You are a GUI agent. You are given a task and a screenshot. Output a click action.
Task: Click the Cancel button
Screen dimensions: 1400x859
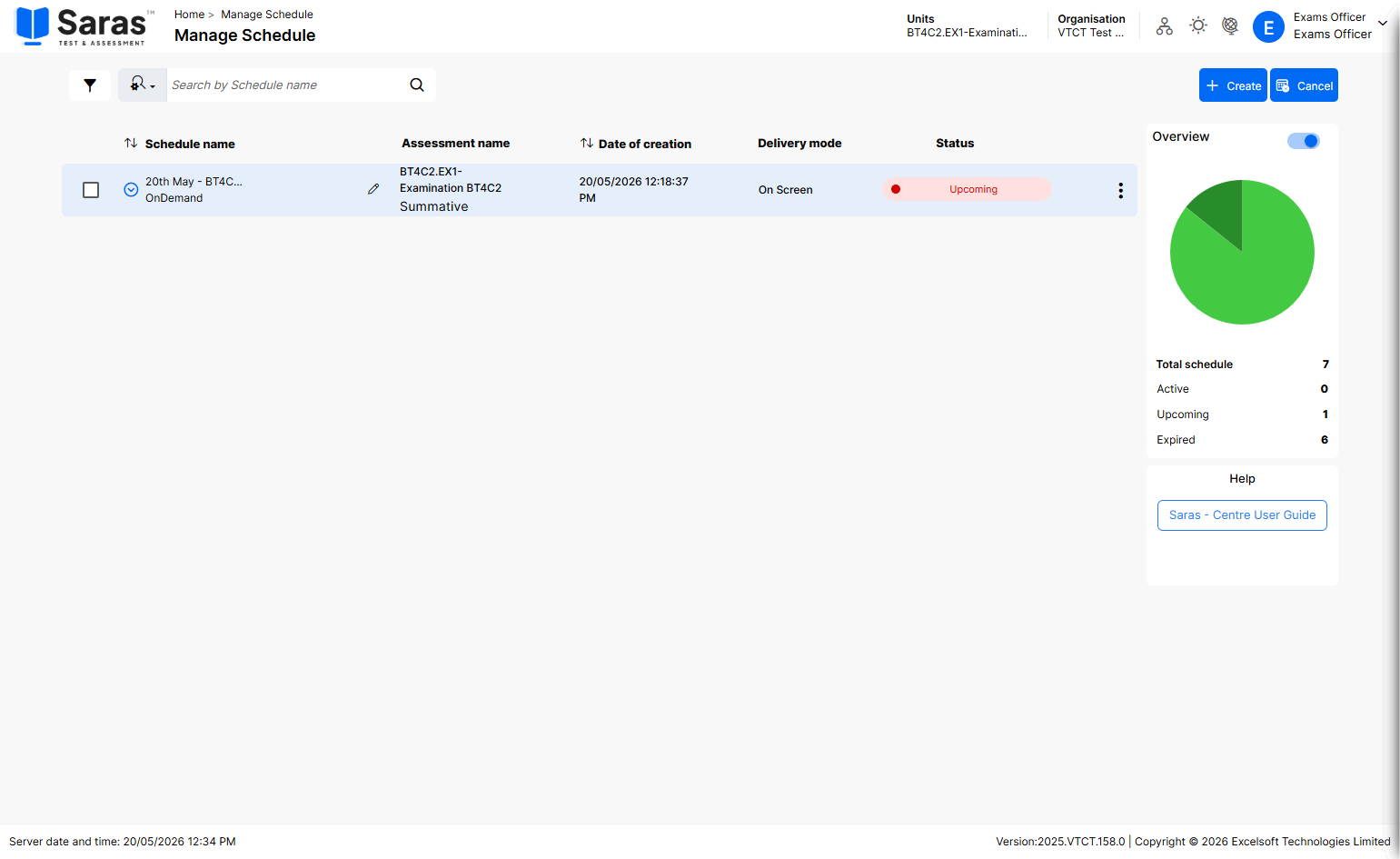pos(1304,85)
